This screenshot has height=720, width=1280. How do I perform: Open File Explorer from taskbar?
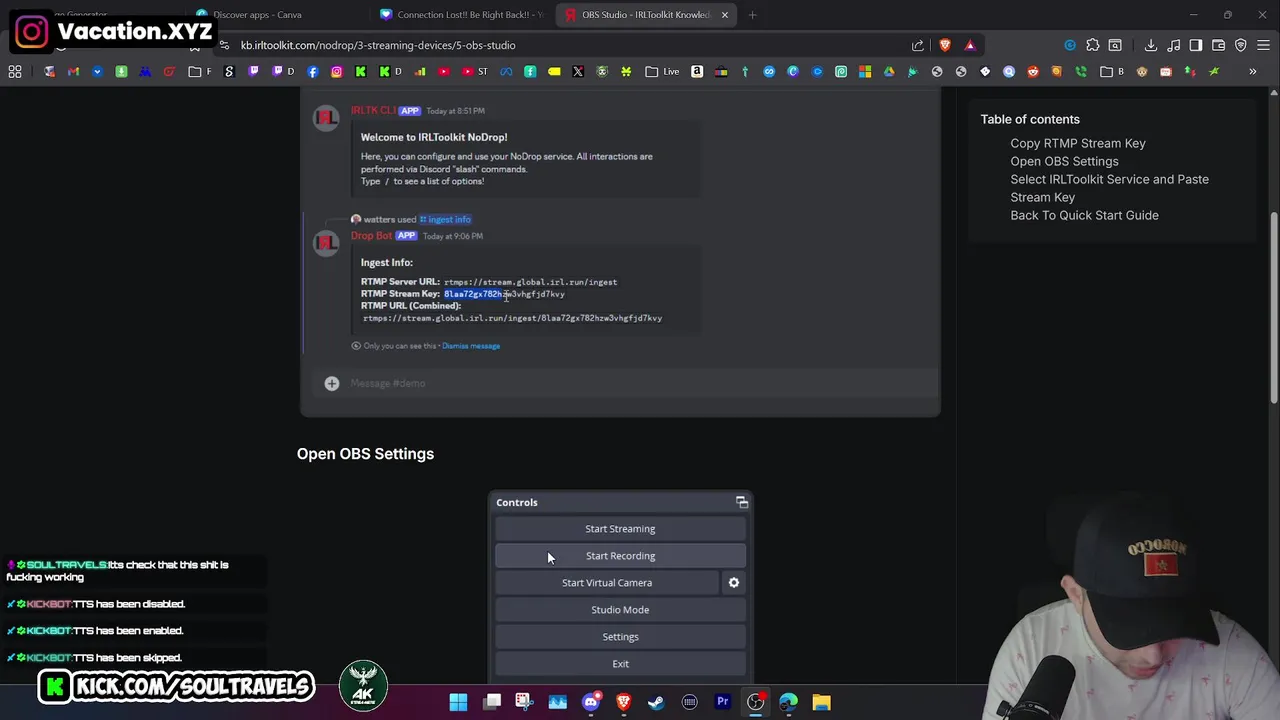coord(821,702)
